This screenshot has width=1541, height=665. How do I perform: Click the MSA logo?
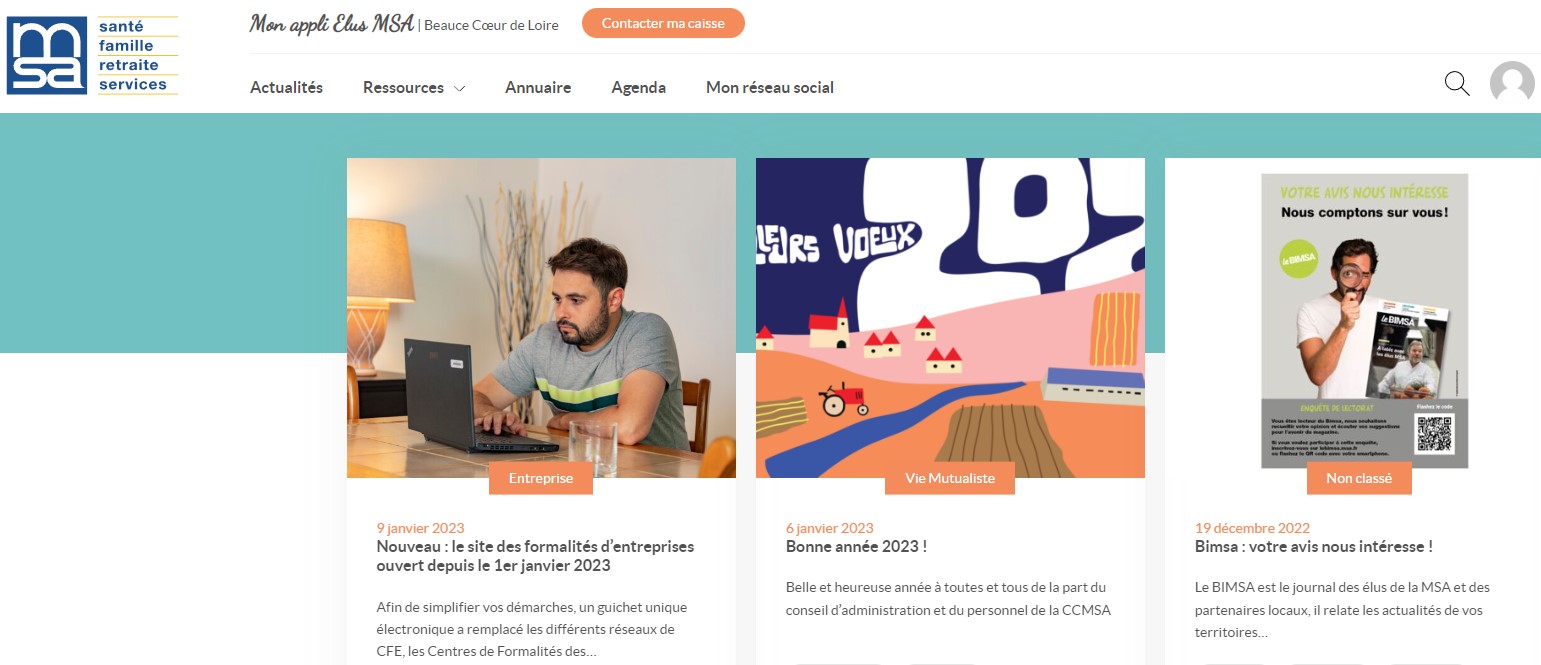point(92,56)
